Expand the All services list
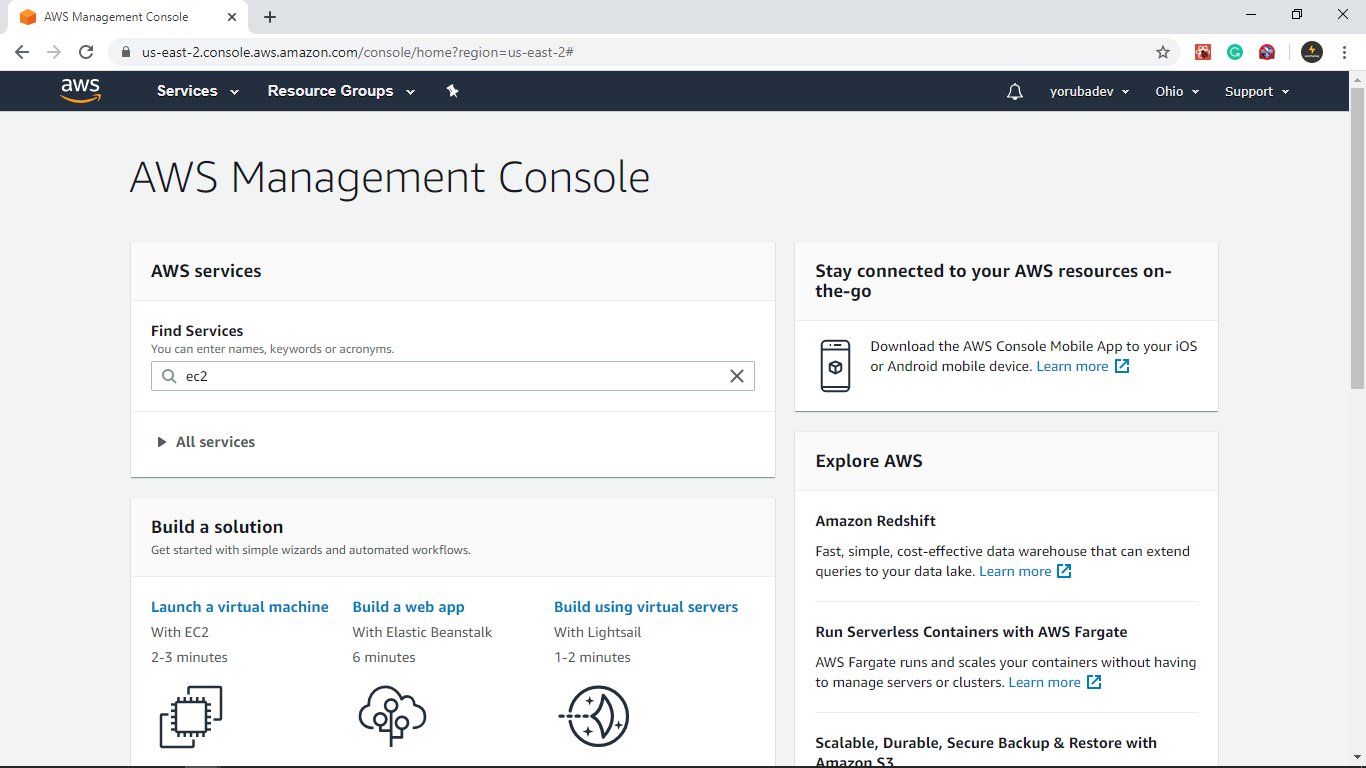Viewport: 1366px width, 768px height. pos(206,442)
